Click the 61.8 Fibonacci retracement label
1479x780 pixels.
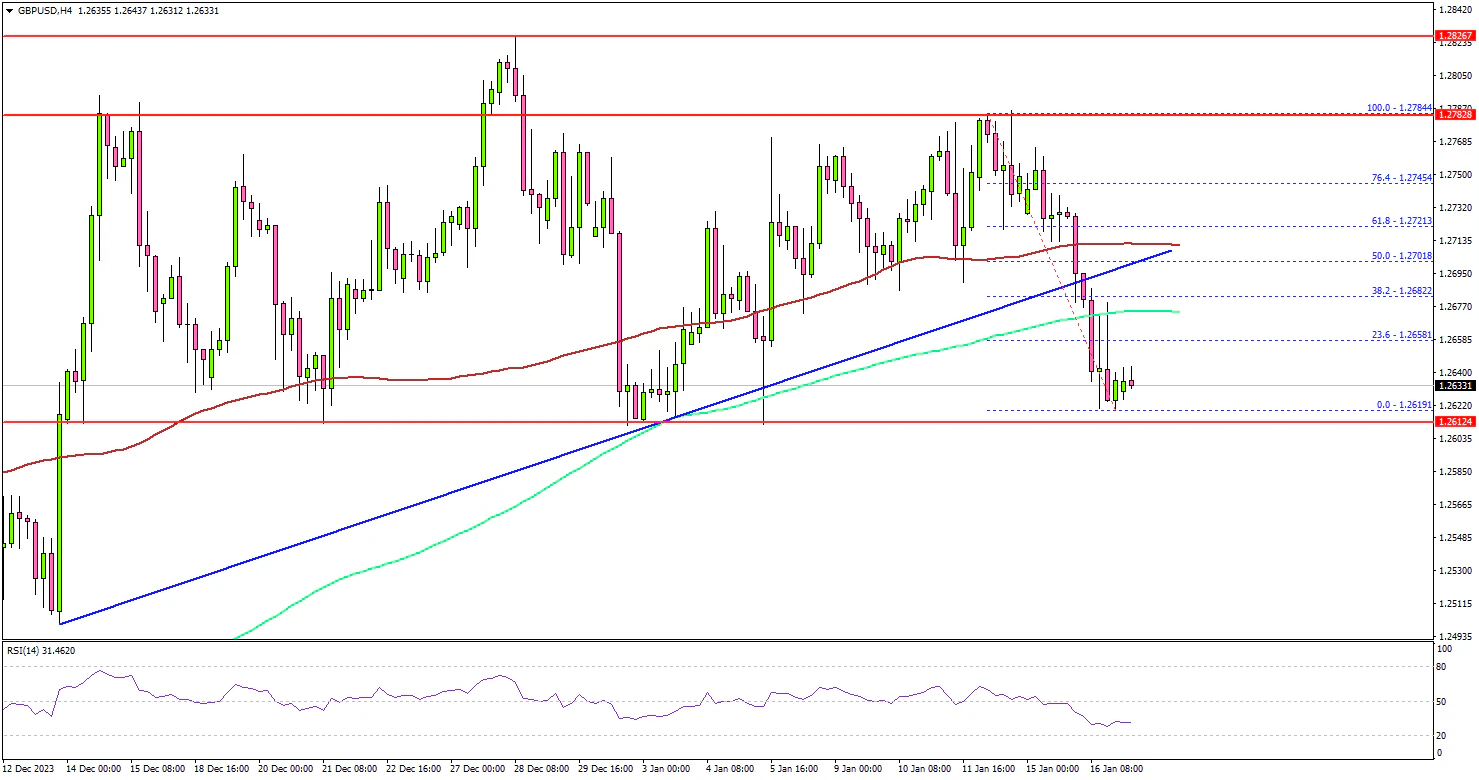[x=1401, y=220]
